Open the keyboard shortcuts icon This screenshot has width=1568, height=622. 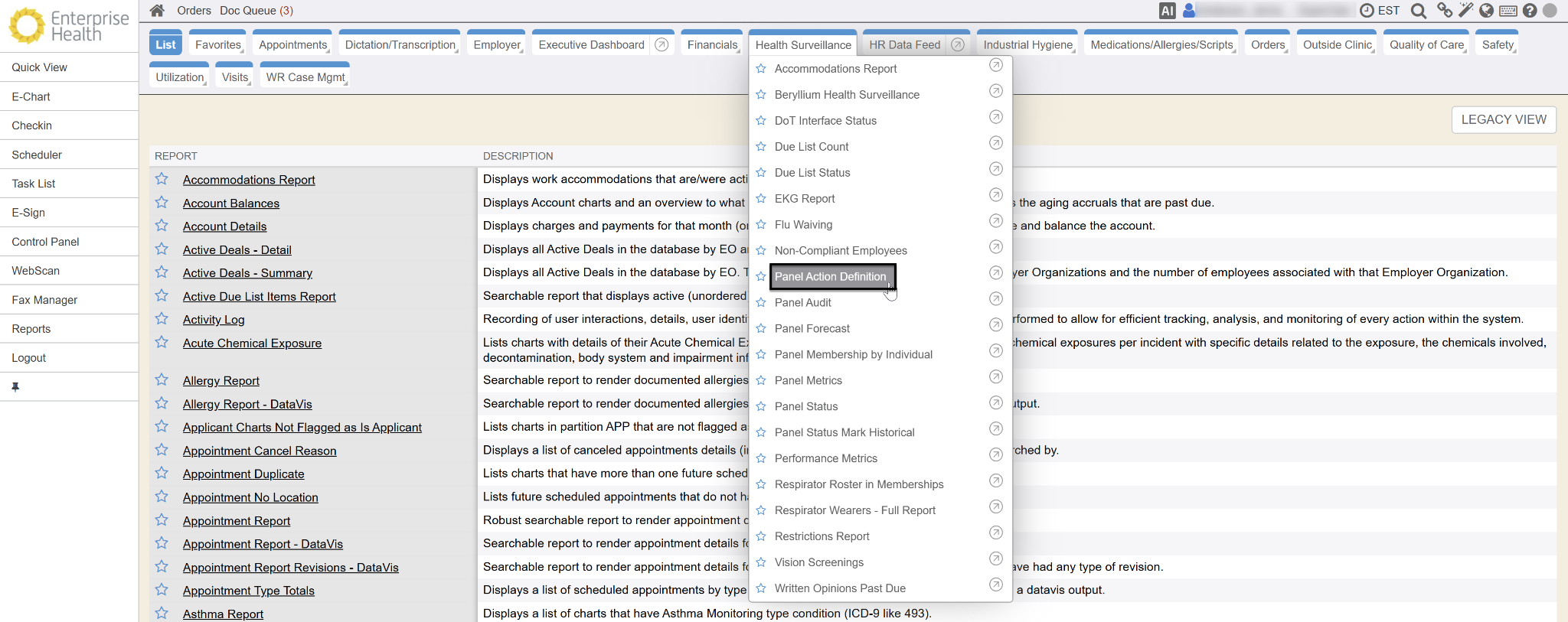pyautogui.click(x=1508, y=11)
